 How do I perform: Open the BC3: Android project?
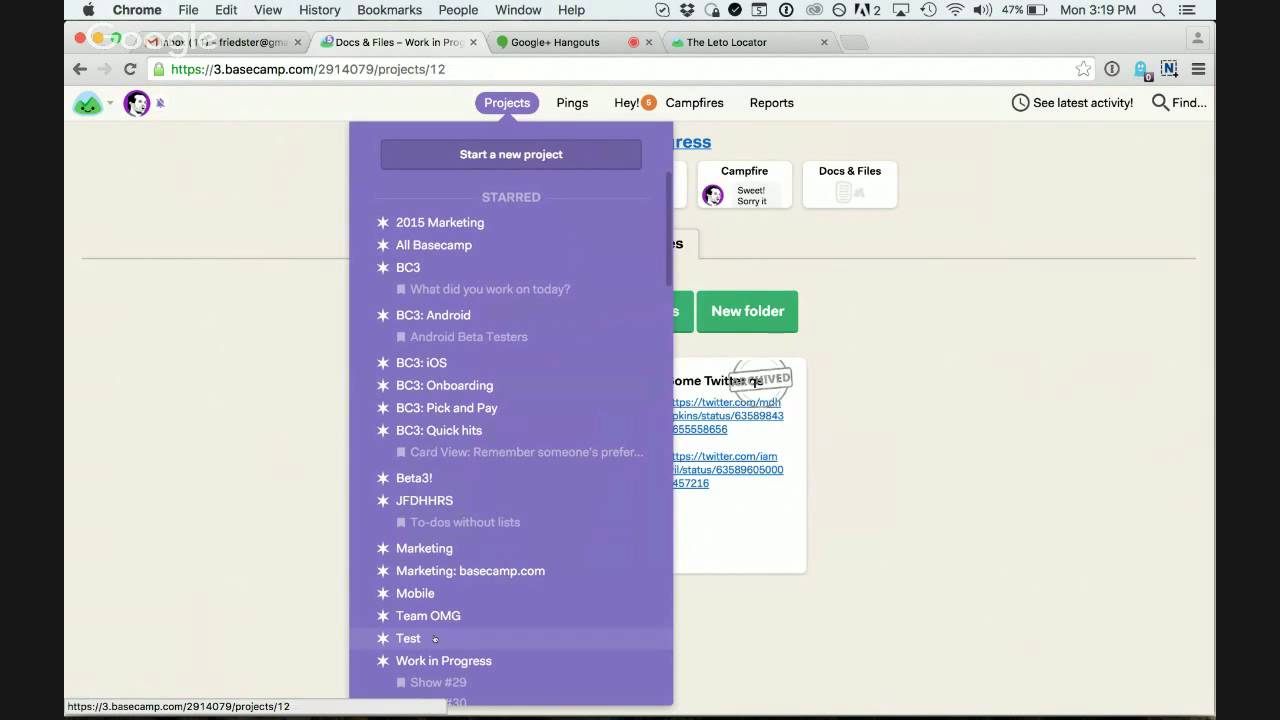pyautogui.click(x=433, y=315)
